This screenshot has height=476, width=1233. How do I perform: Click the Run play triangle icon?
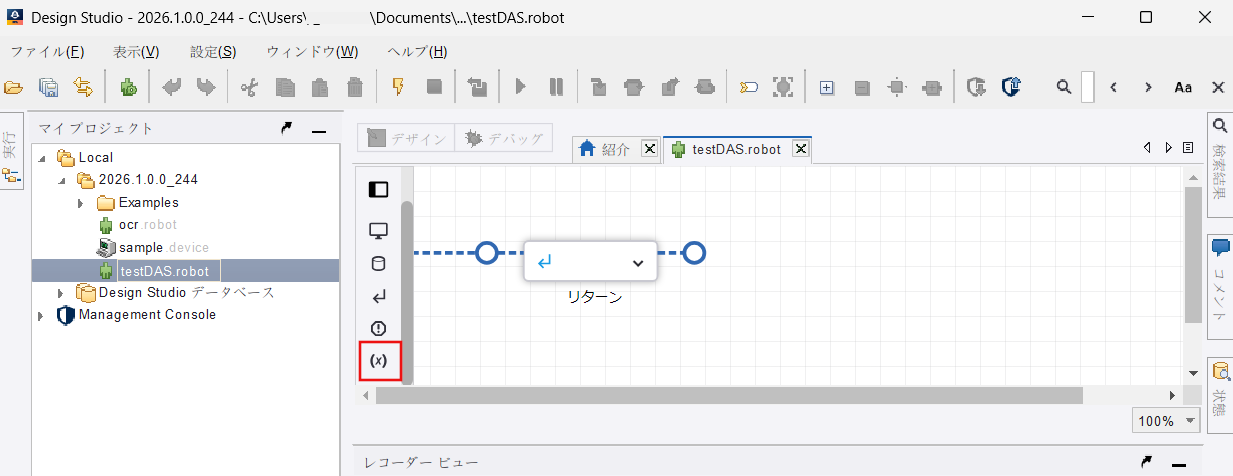[x=520, y=87]
